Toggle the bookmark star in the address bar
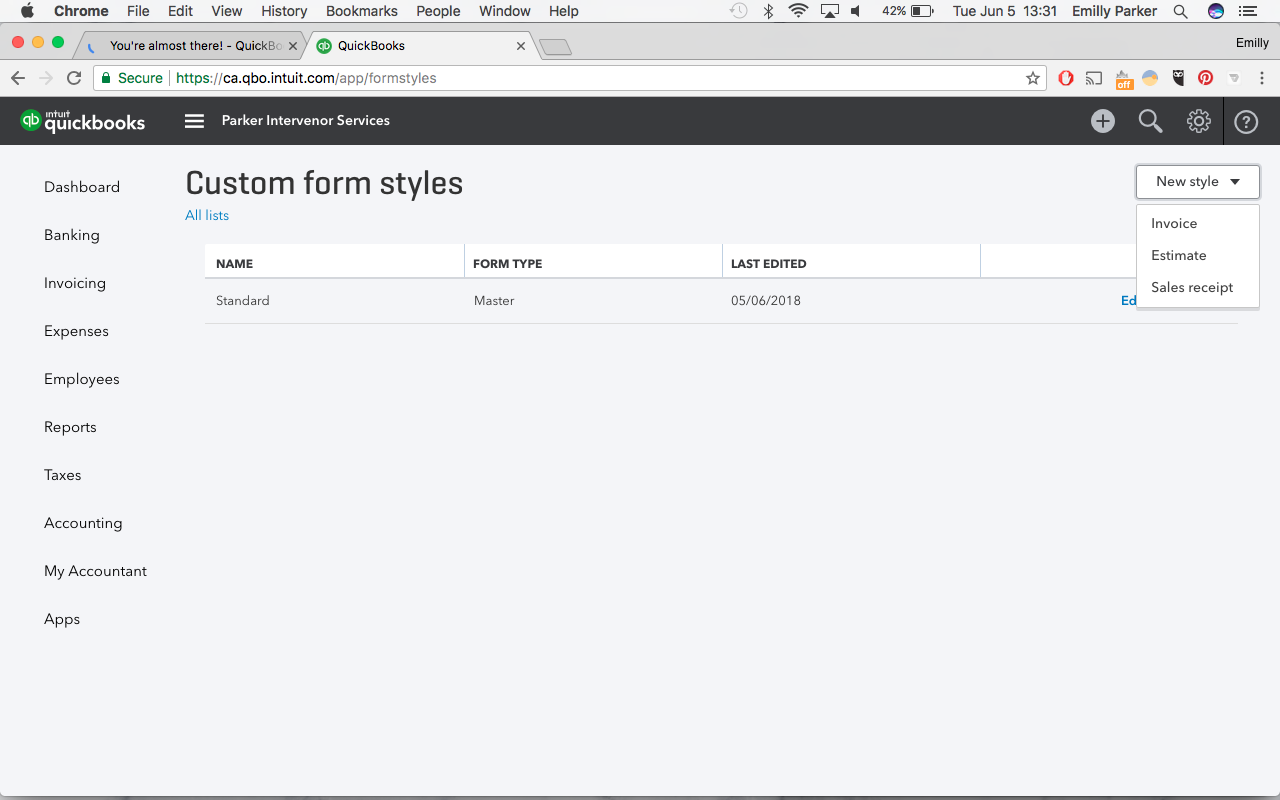The width and height of the screenshot is (1280, 800). [x=1032, y=77]
